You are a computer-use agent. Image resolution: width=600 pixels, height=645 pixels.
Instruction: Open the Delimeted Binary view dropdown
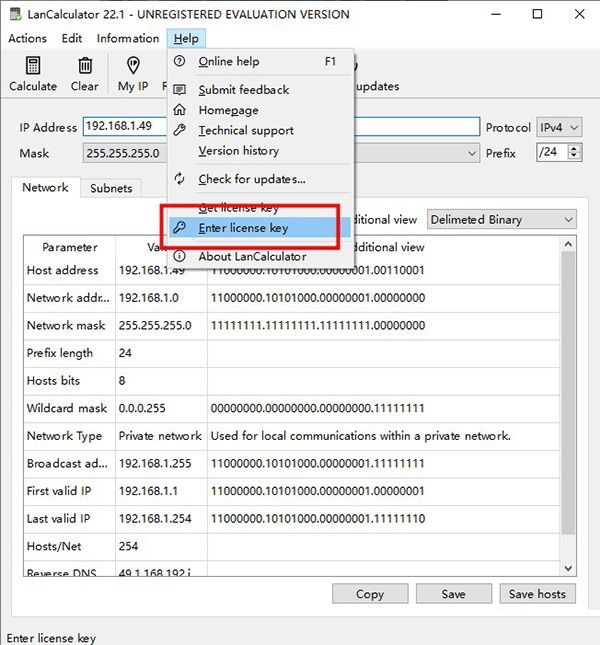pyautogui.click(x=502, y=220)
